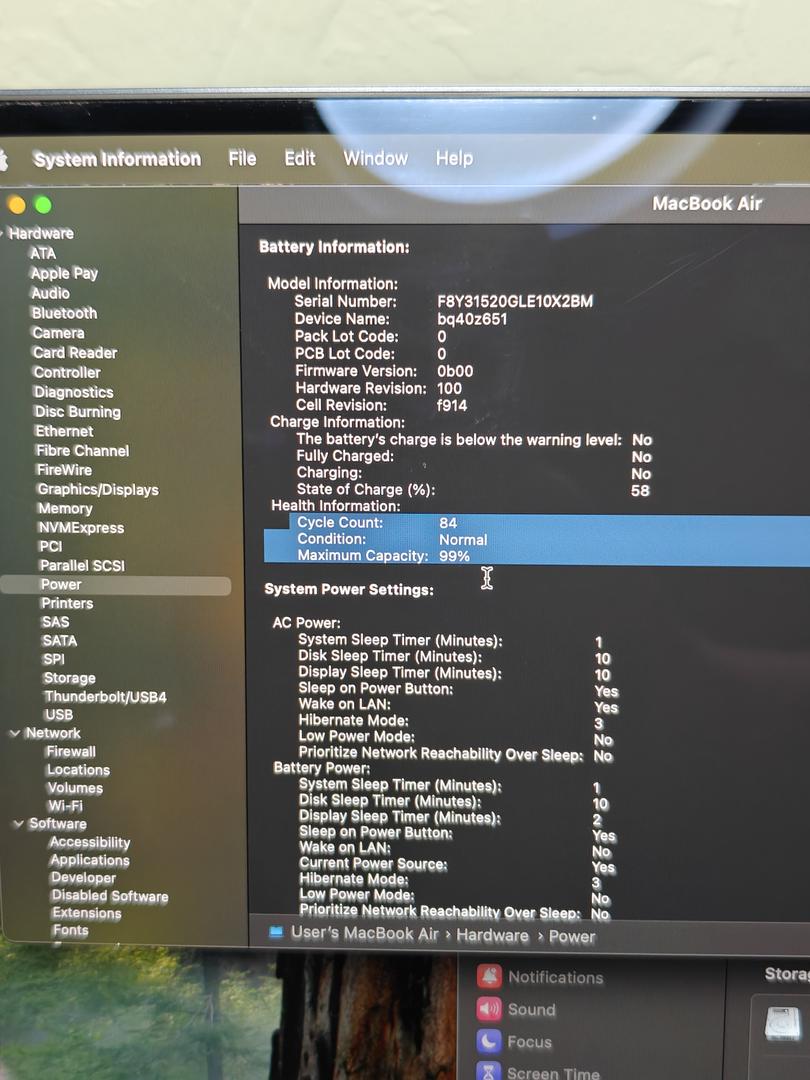Collapse the Software section chevron
Image resolution: width=810 pixels, height=1080 pixels.
tap(18, 824)
